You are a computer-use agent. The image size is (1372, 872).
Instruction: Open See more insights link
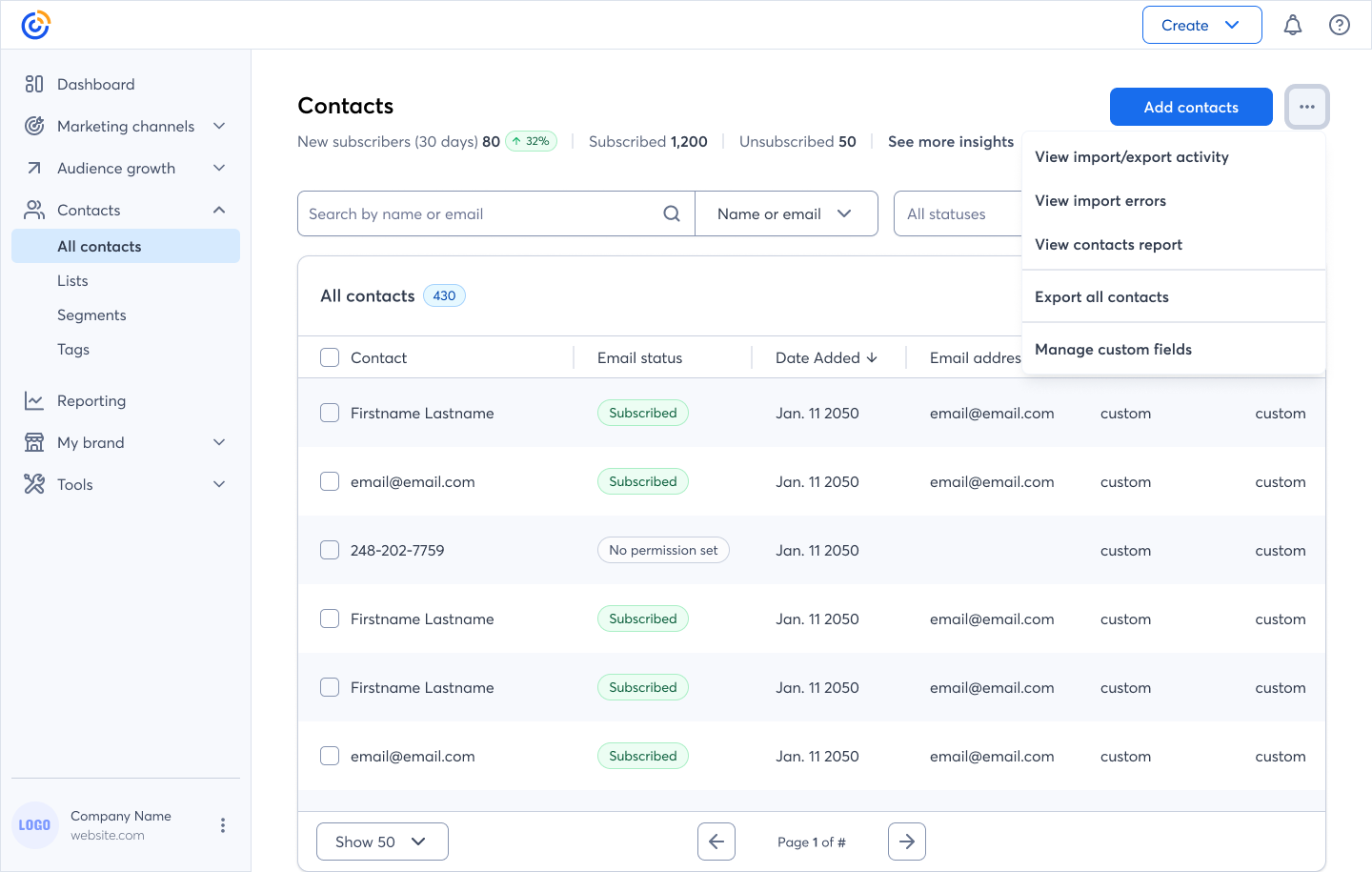coord(950,141)
